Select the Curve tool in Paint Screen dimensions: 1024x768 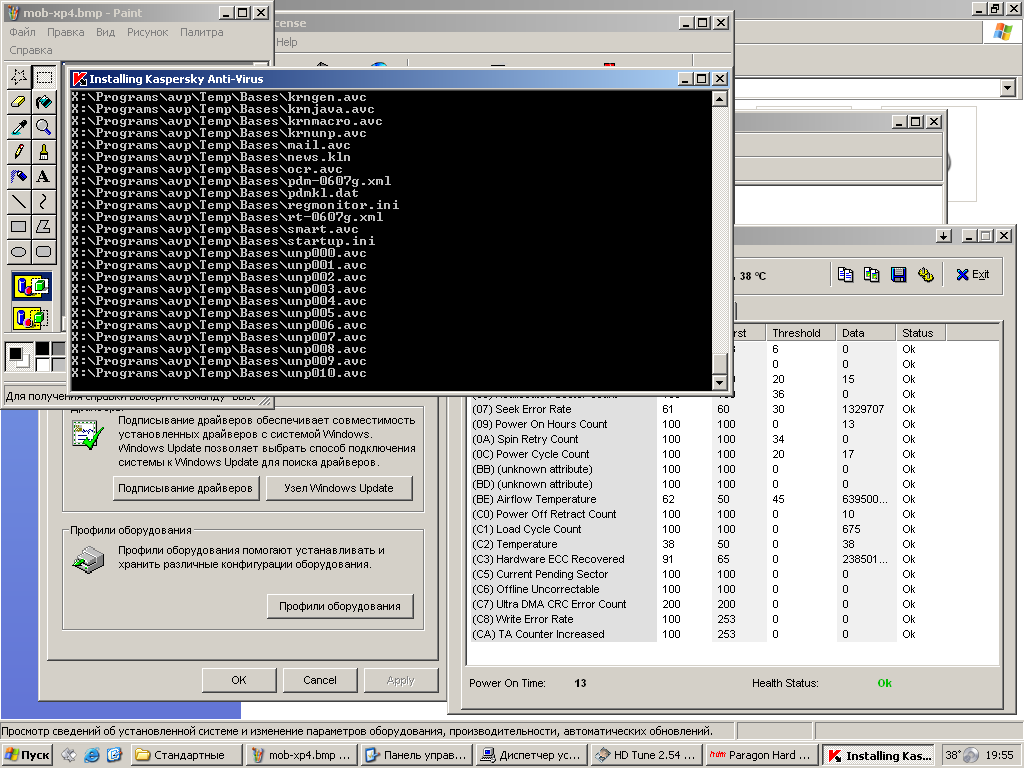(x=44, y=201)
